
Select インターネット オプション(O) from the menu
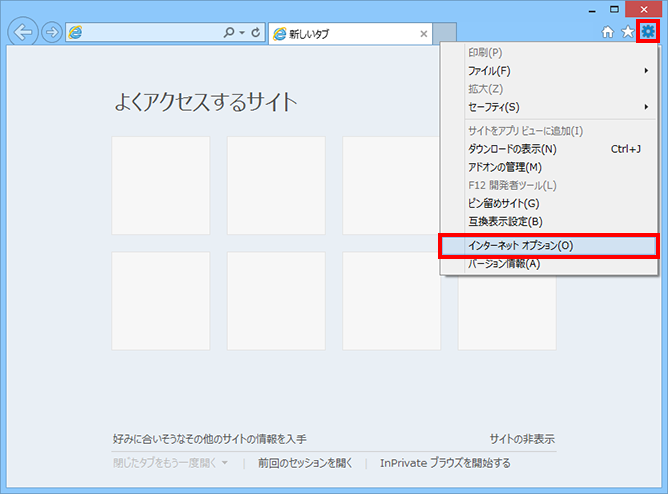pos(547,245)
